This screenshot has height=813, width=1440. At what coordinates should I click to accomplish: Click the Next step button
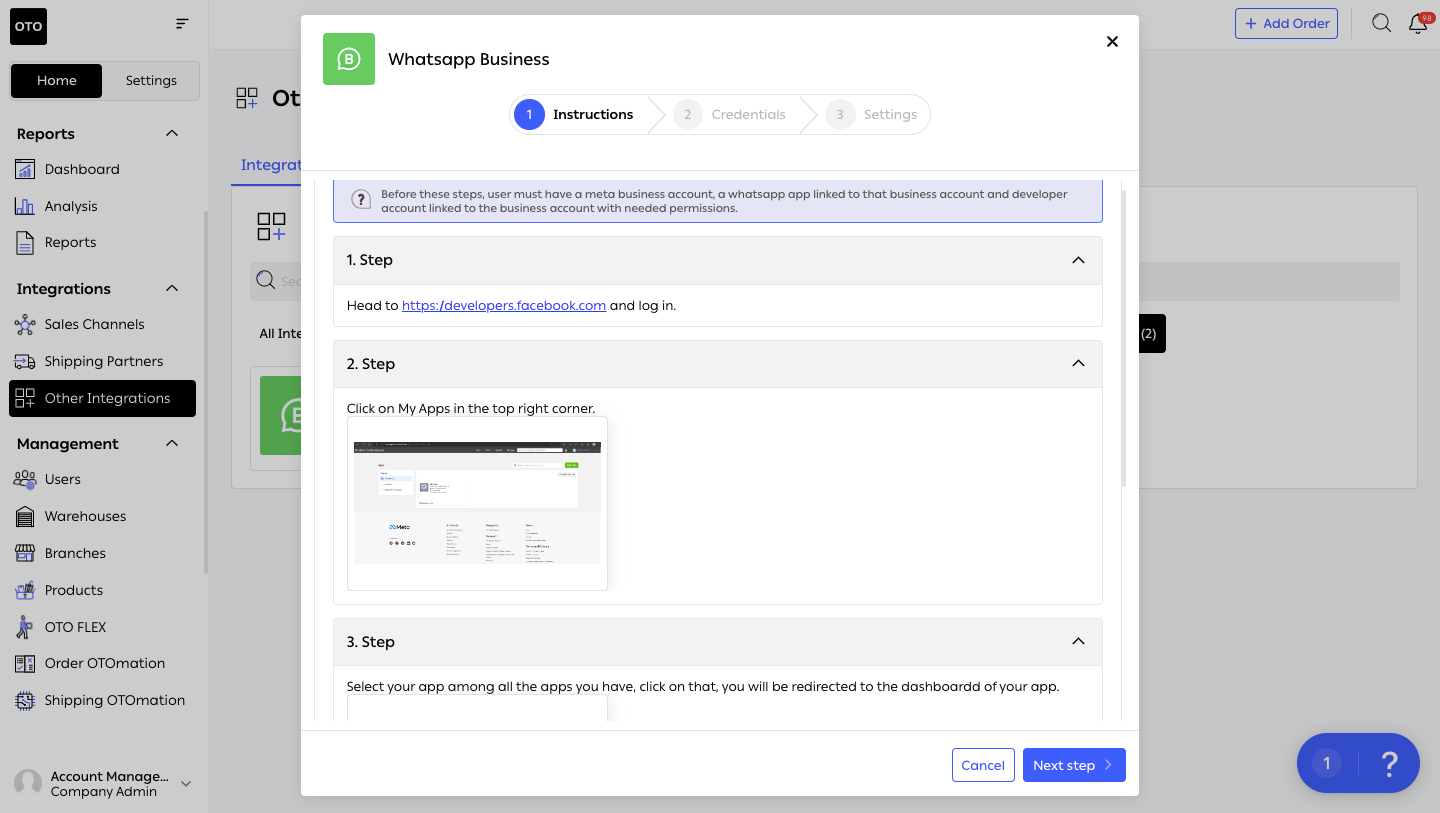point(1074,765)
